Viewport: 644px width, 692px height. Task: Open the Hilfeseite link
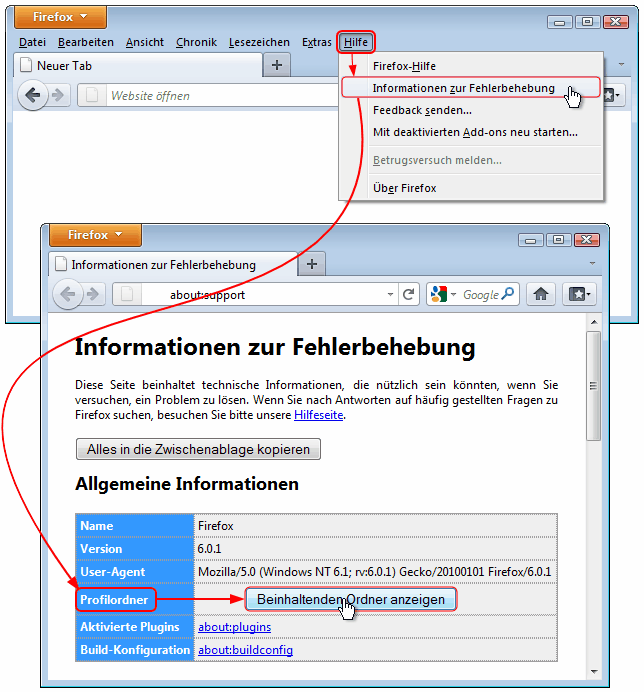click(x=318, y=415)
